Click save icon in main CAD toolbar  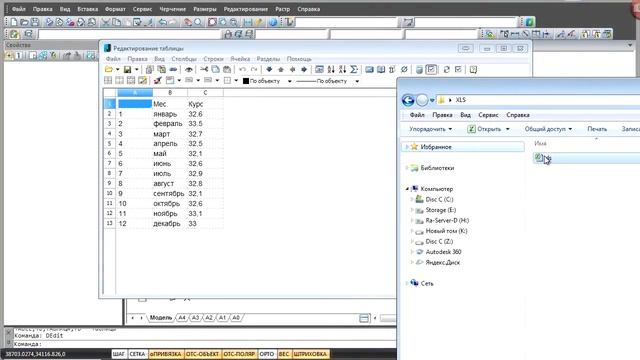tap(35, 22)
